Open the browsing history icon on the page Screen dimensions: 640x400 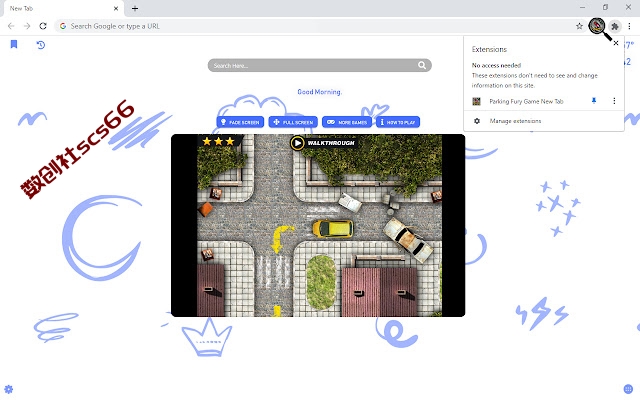click(40, 45)
